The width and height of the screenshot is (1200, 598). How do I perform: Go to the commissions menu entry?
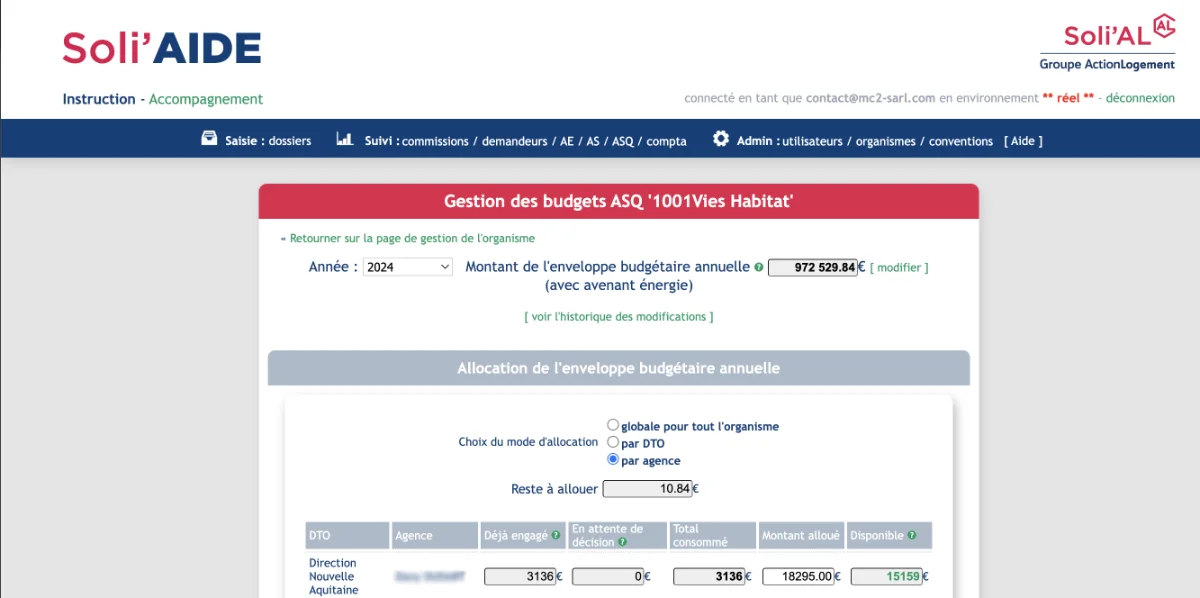pos(435,142)
